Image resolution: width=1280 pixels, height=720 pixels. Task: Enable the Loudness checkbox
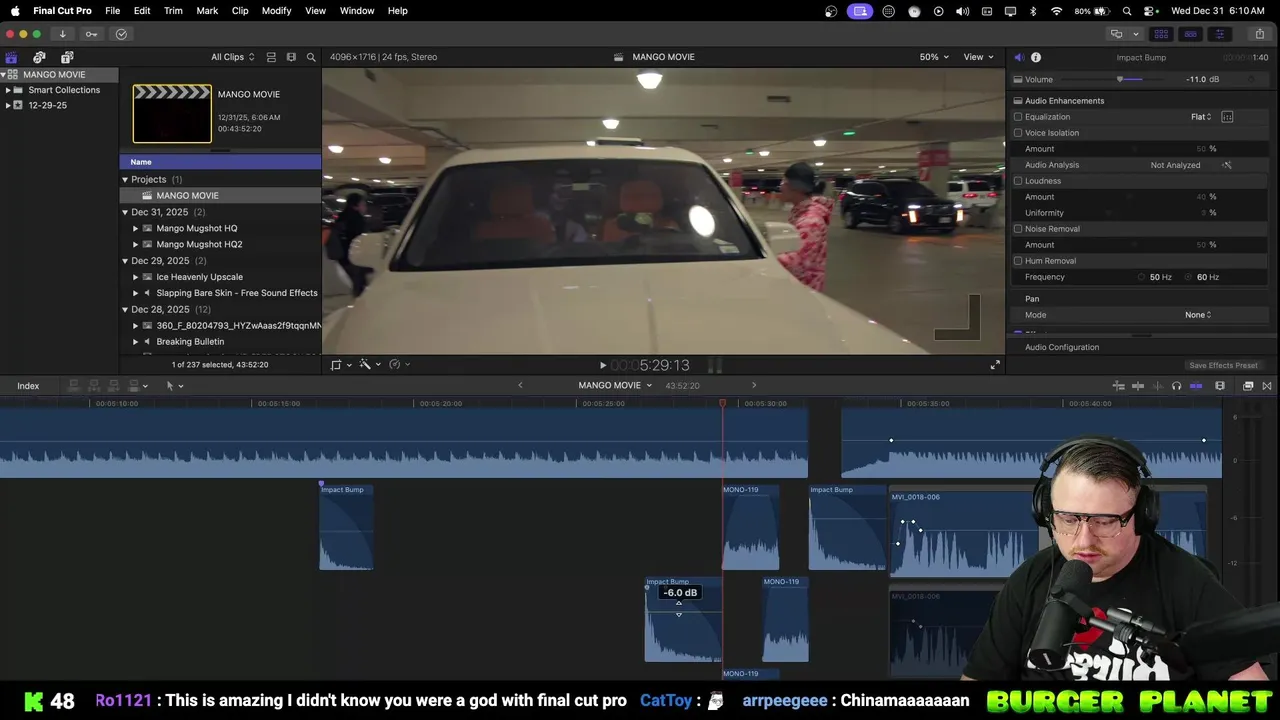pyautogui.click(x=1018, y=181)
